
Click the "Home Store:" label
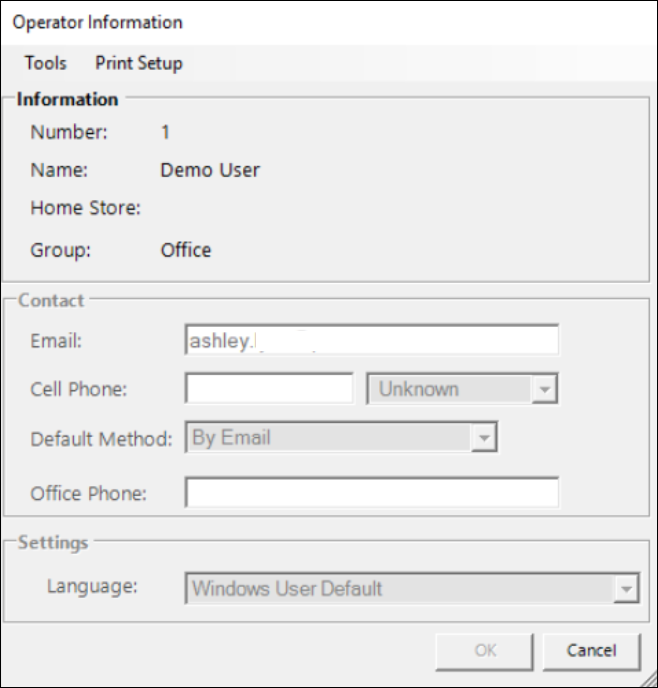(86, 209)
